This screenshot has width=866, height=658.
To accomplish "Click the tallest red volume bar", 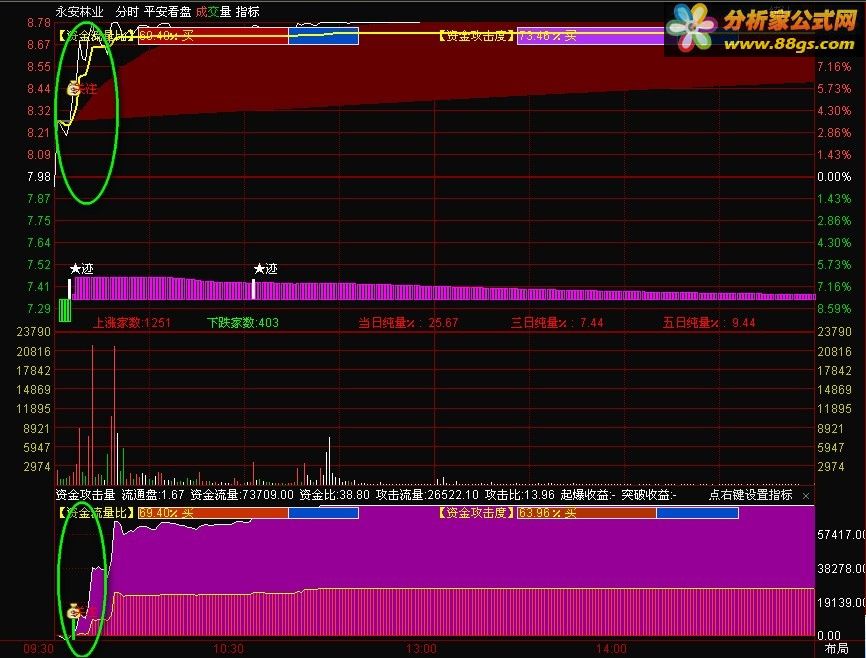I will click(x=93, y=414).
